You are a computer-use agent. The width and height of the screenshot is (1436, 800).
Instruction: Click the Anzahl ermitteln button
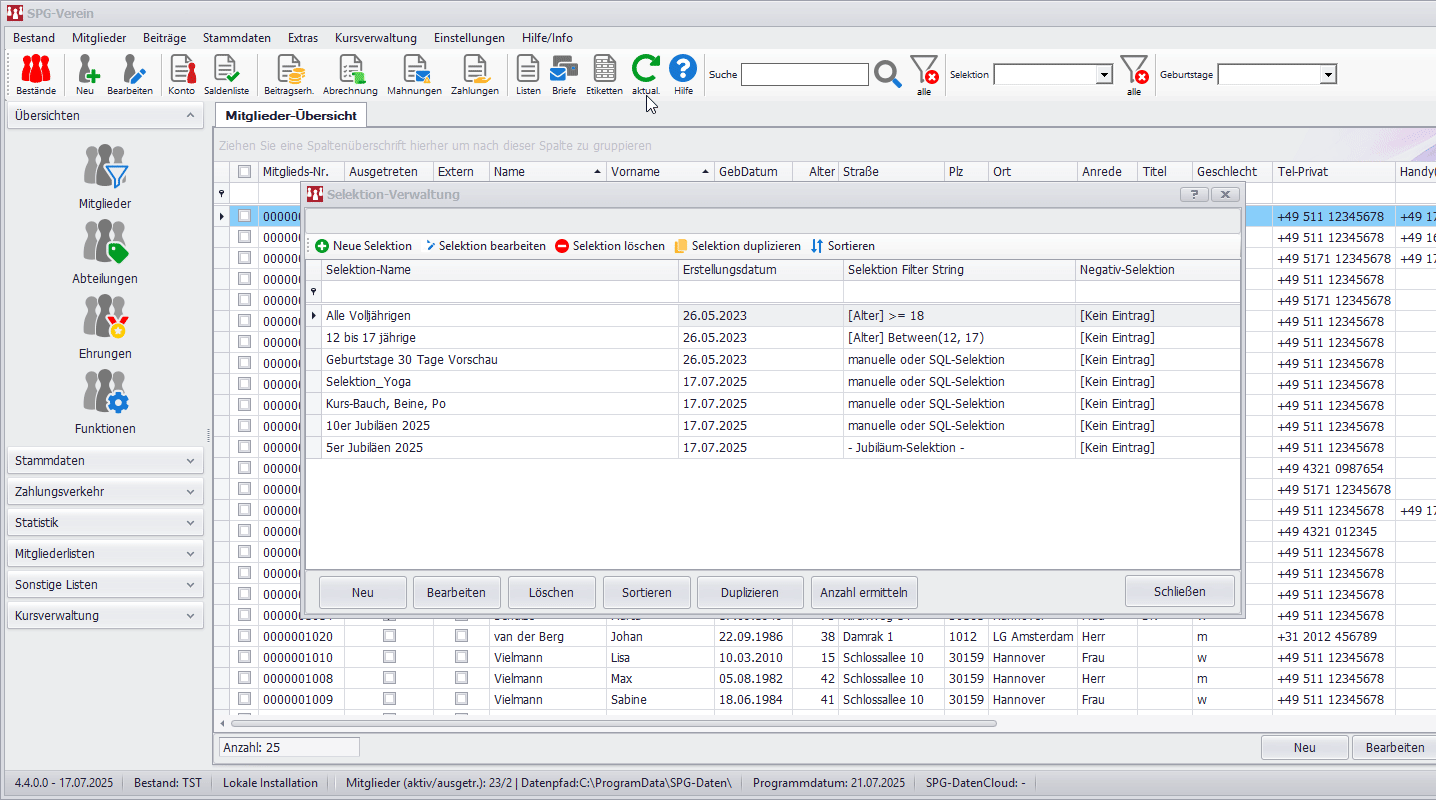pyautogui.click(x=863, y=592)
